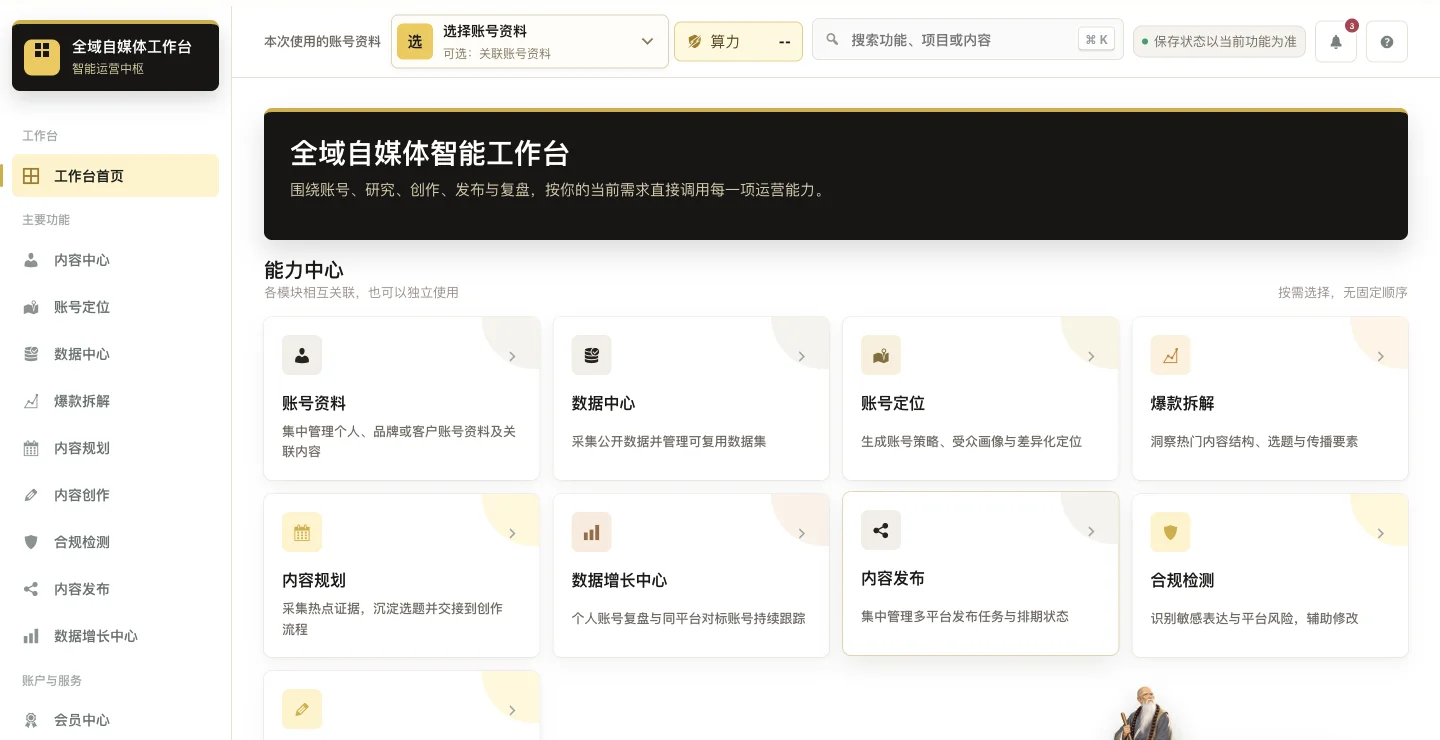
Task: Open the notifications bell icon
Action: [1336, 42]
